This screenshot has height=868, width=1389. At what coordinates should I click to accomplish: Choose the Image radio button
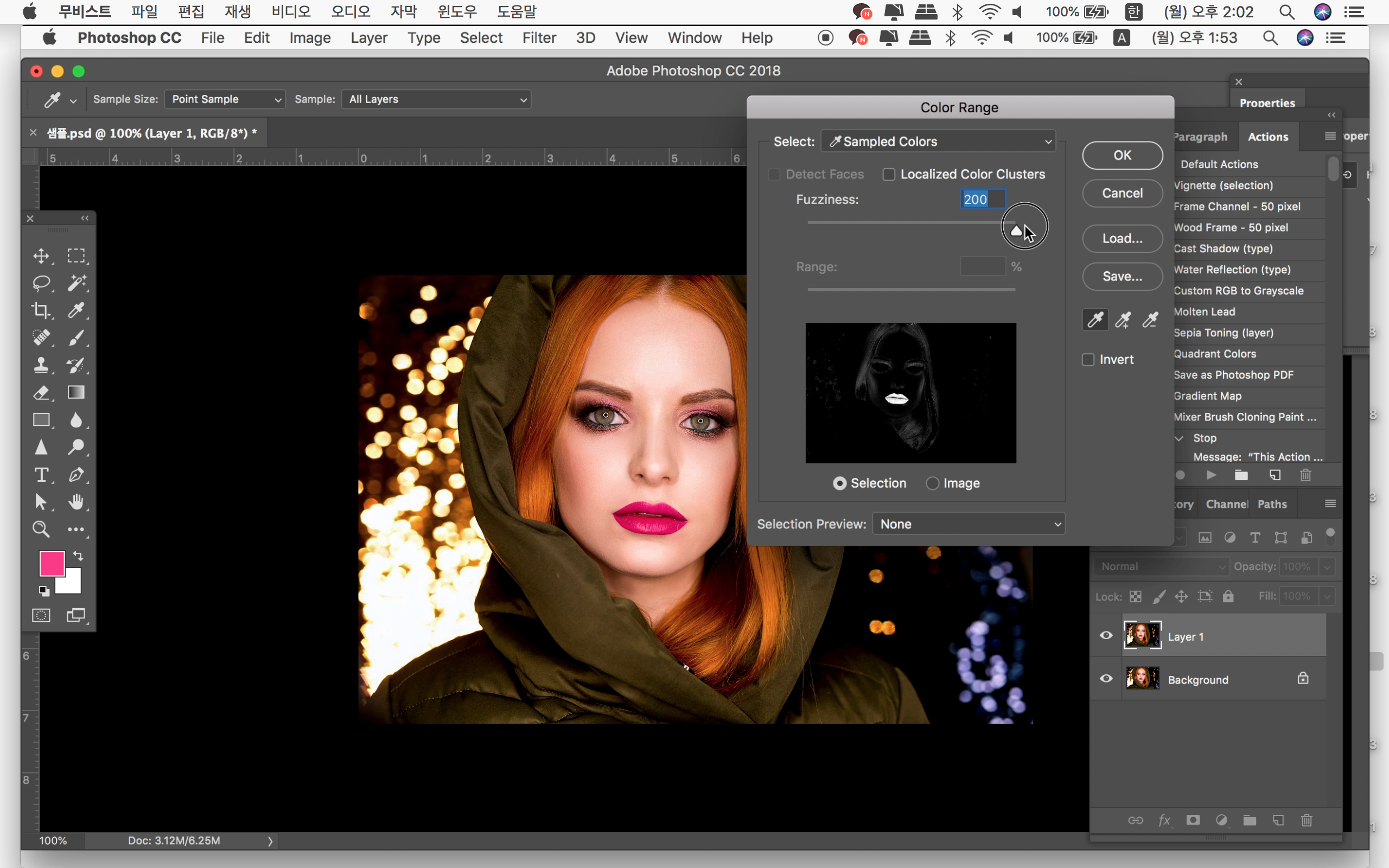tap(933, 483)
